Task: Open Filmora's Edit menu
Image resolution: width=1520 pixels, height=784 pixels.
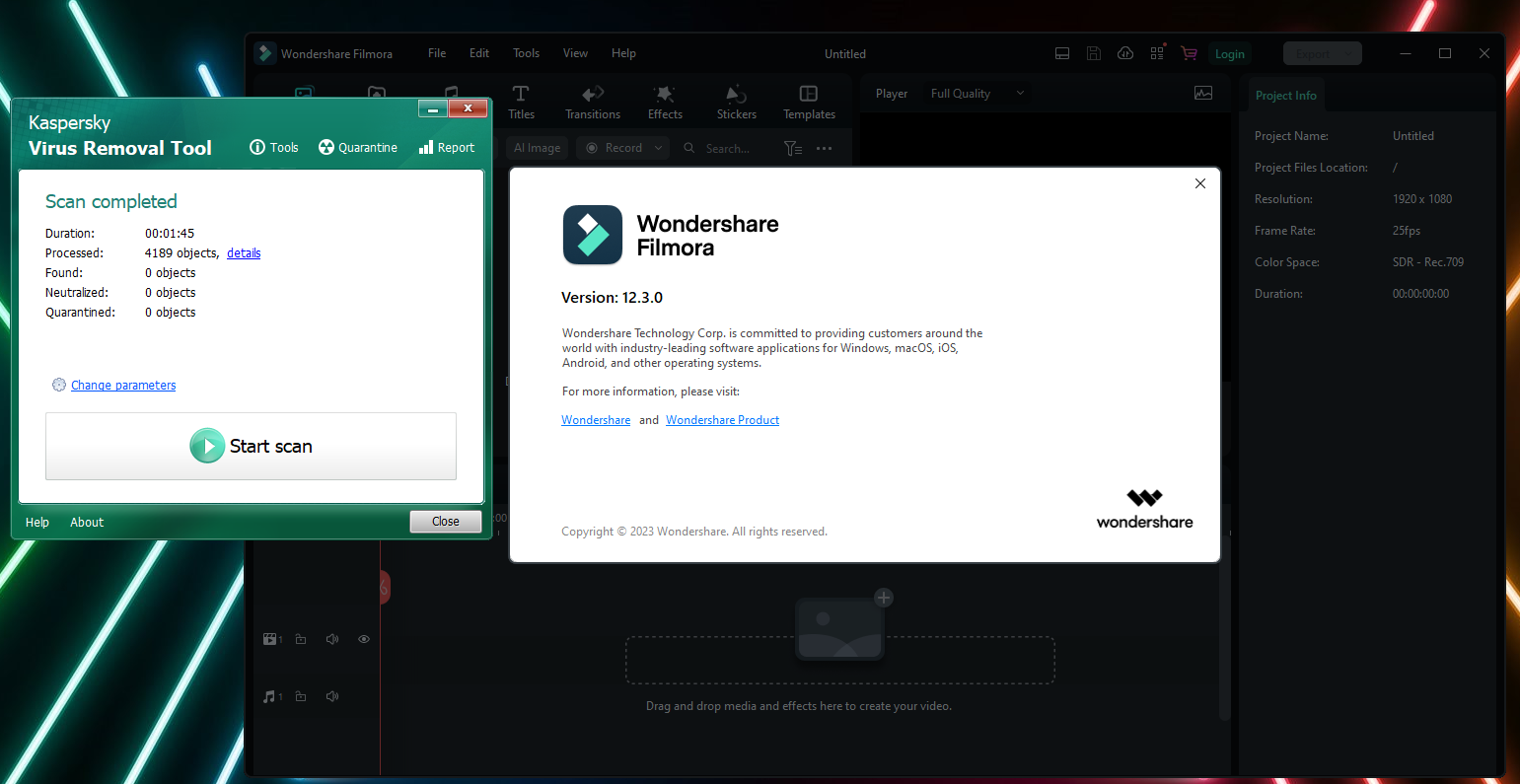Action: (x=479, y=53)
